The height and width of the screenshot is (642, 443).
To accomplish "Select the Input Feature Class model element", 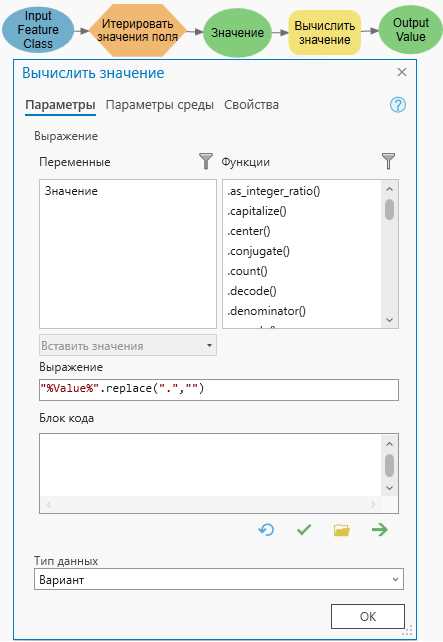I will (38, 30).
